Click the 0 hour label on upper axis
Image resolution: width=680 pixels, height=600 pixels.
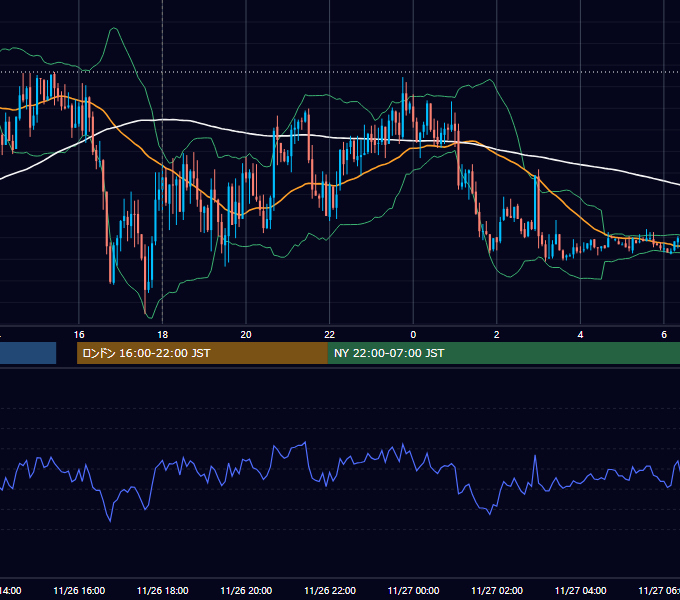point(413,335)
